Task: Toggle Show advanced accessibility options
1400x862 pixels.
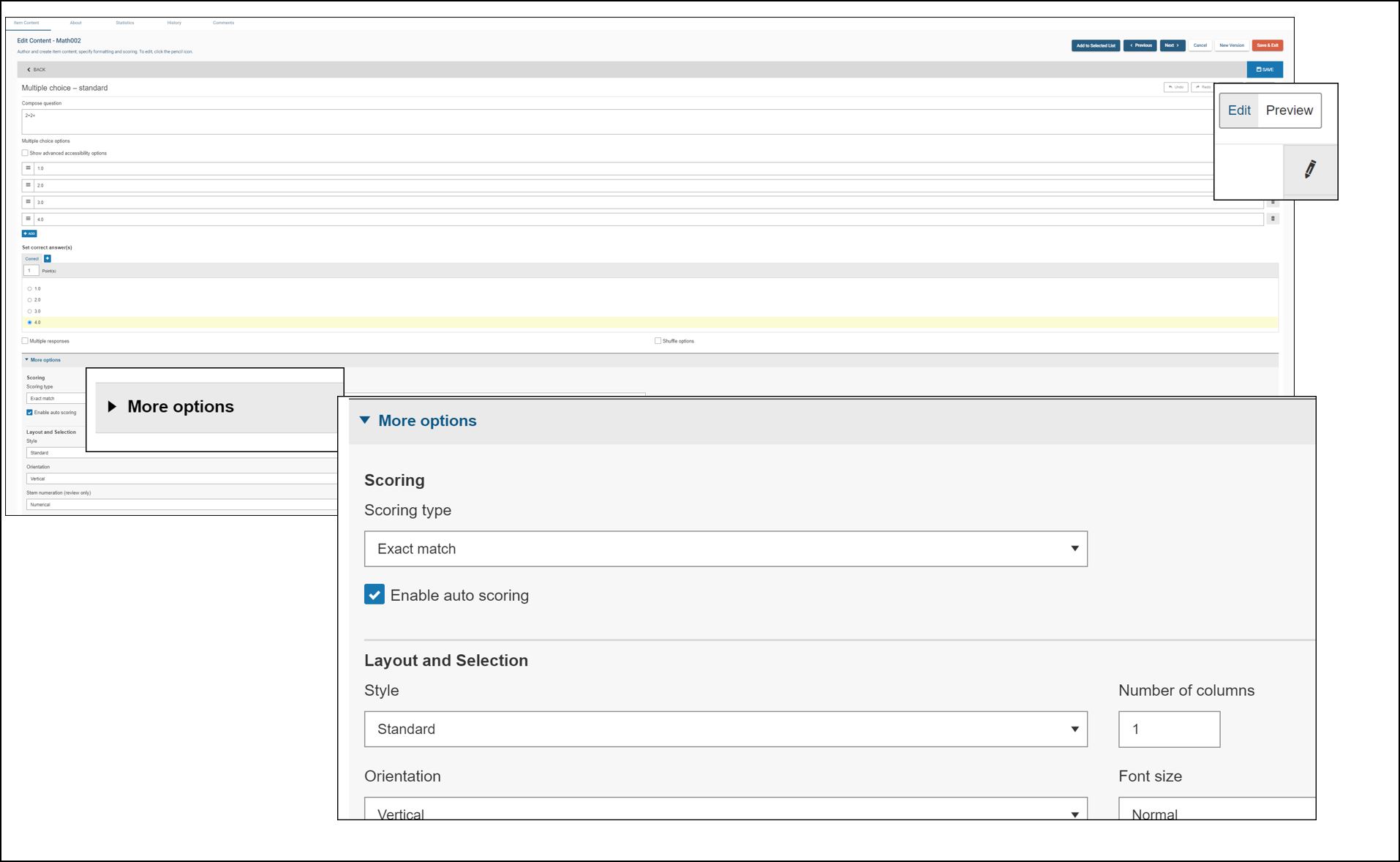Action: point(25,153)
